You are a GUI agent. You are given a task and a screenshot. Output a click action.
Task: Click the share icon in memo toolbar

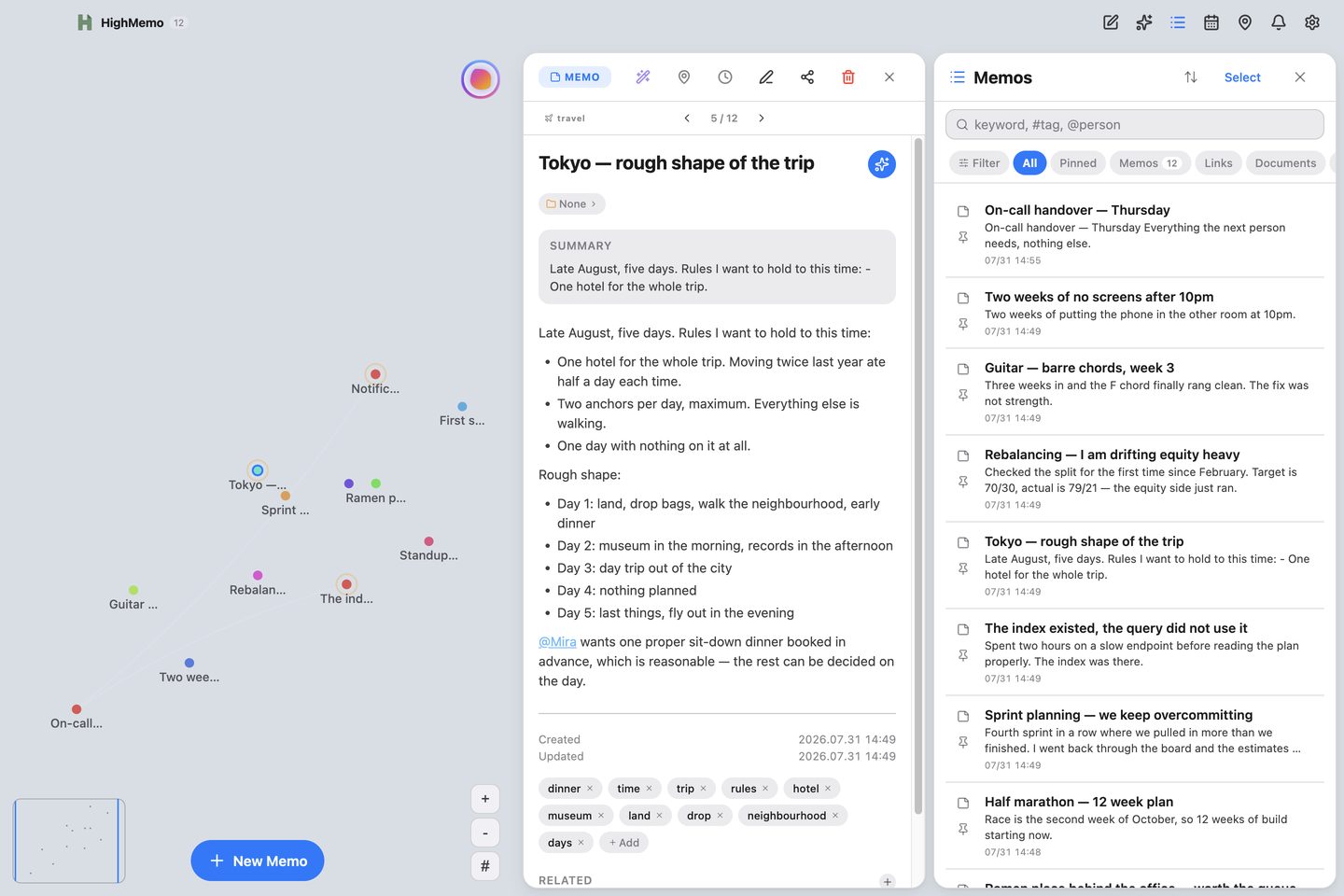tap(807, 77)
